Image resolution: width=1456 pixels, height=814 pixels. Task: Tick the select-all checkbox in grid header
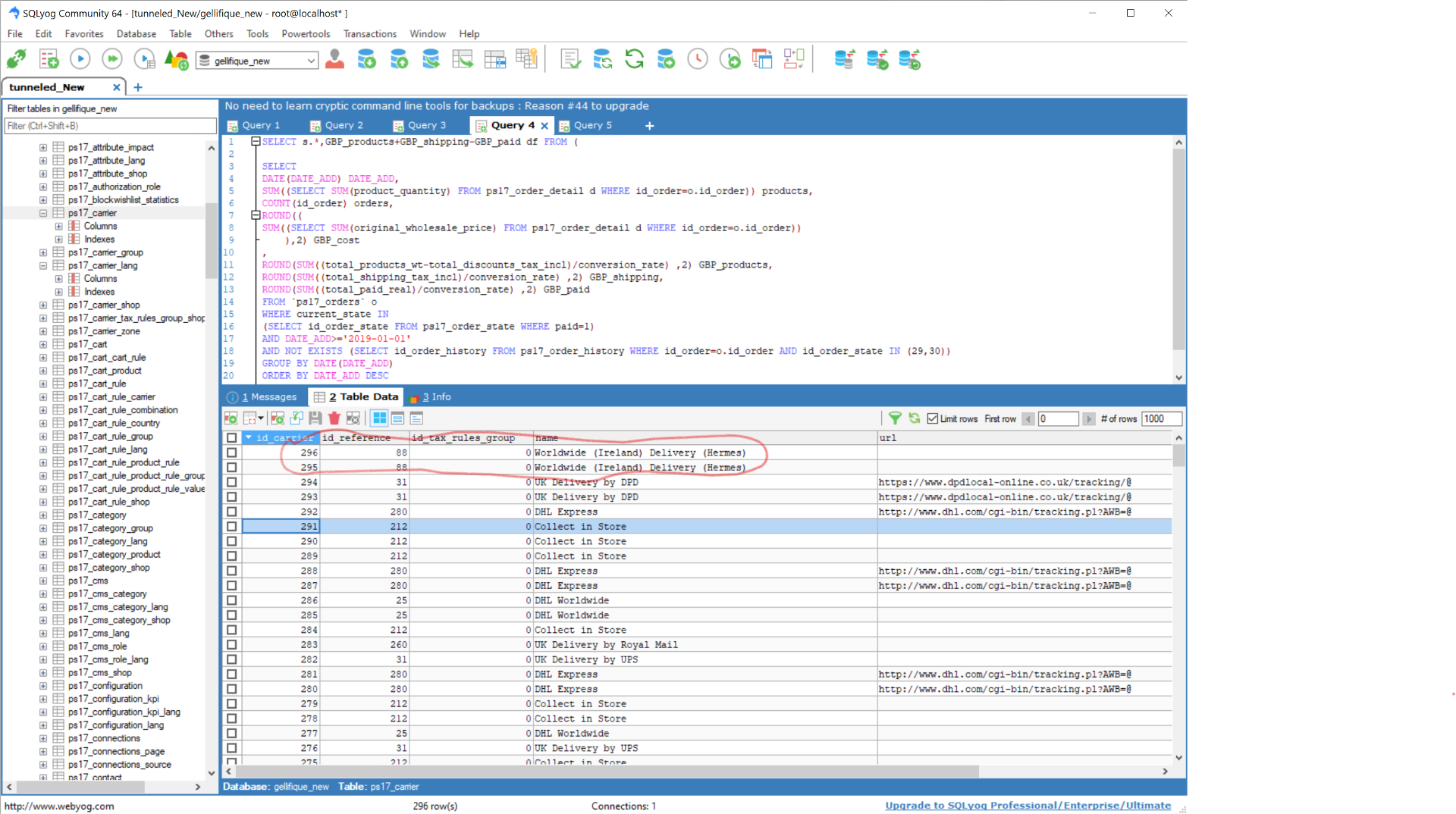(x=232, y=438)
